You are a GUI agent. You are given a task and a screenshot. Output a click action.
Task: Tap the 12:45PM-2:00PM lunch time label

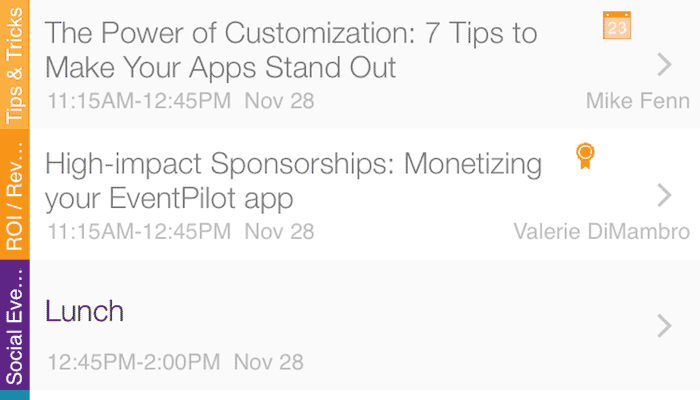[x=134, y=362]
